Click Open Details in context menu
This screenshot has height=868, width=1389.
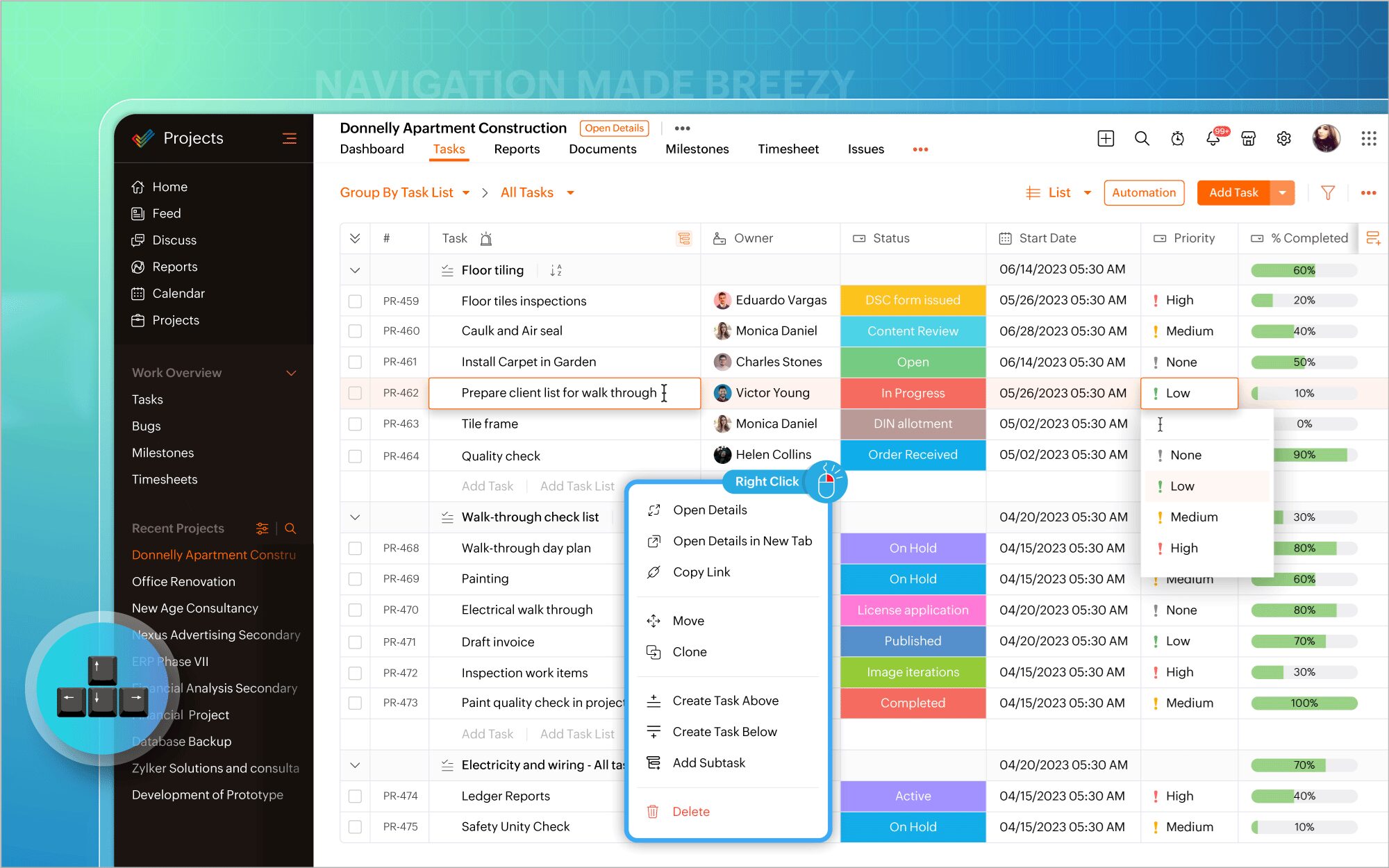pos(710,509)
